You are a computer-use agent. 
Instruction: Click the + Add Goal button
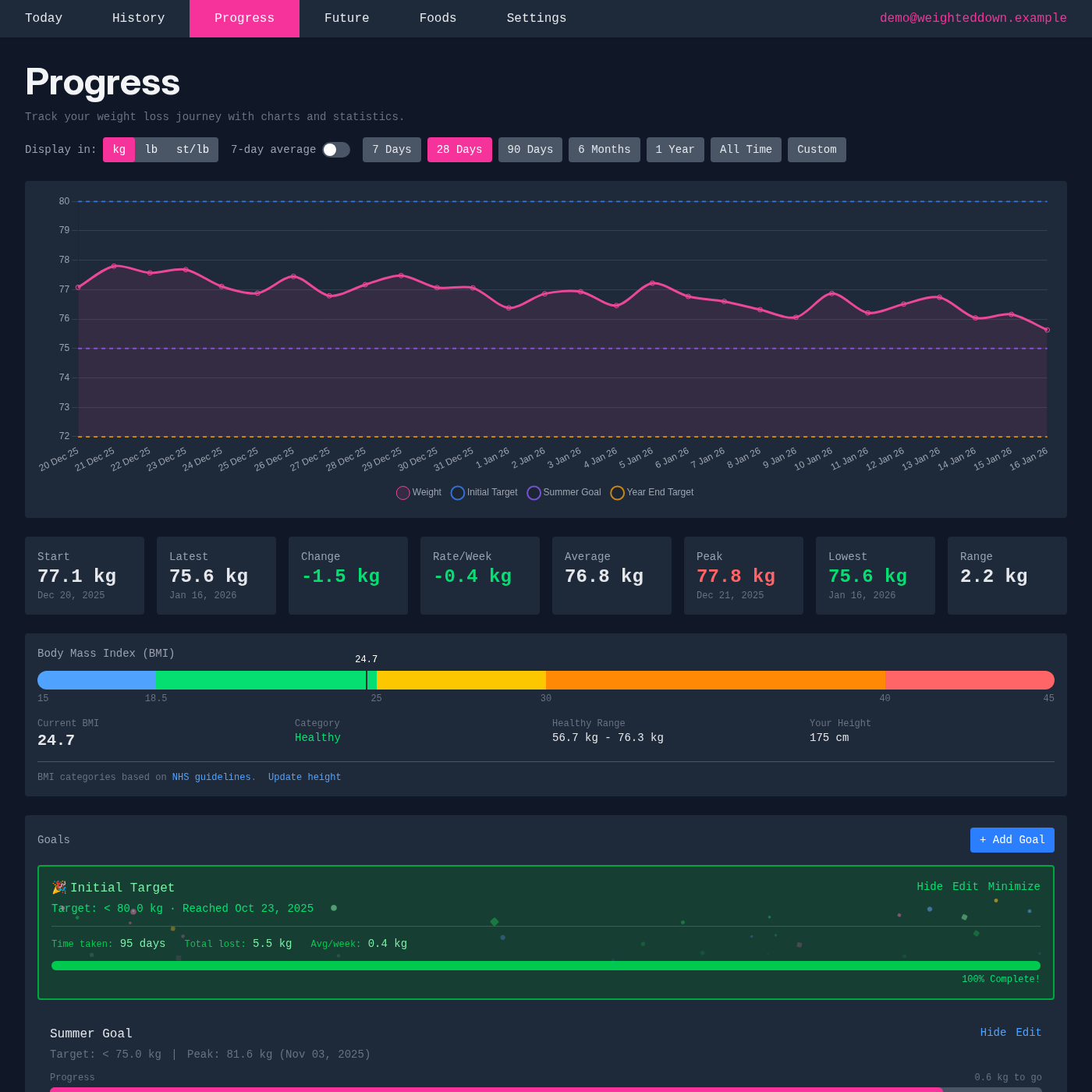(x=1012, y=840)
